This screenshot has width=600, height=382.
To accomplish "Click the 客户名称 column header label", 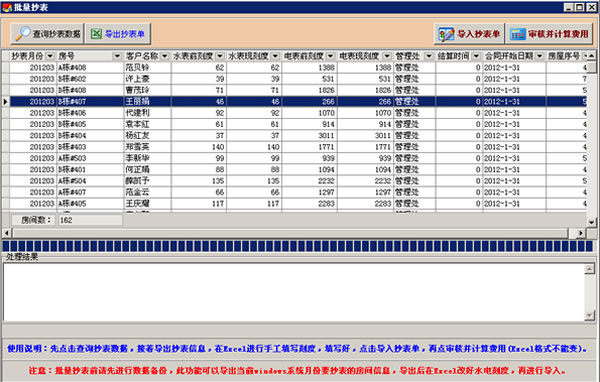I will pos(142,56).
